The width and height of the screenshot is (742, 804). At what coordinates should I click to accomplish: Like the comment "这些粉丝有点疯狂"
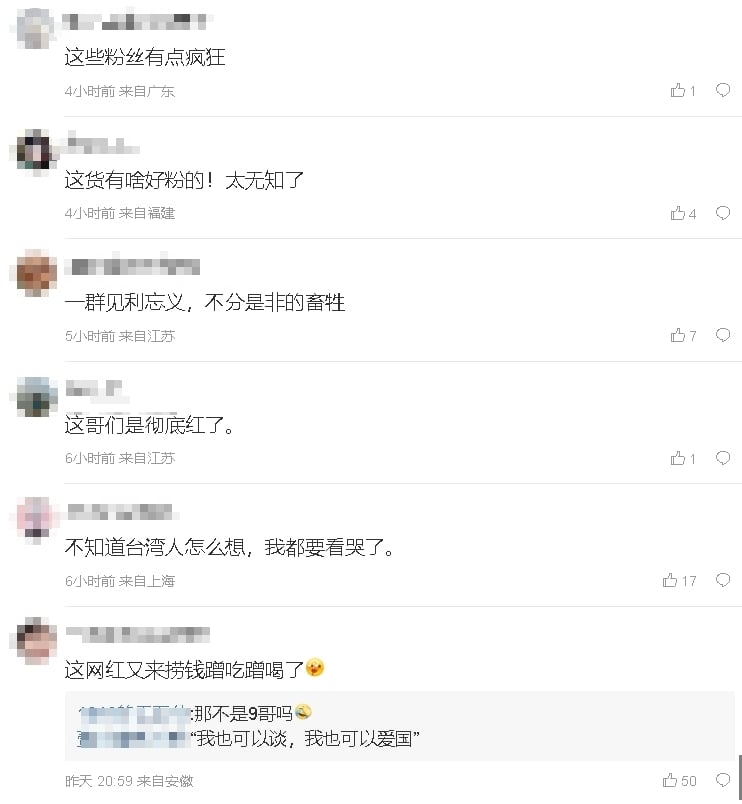(678, 90)
